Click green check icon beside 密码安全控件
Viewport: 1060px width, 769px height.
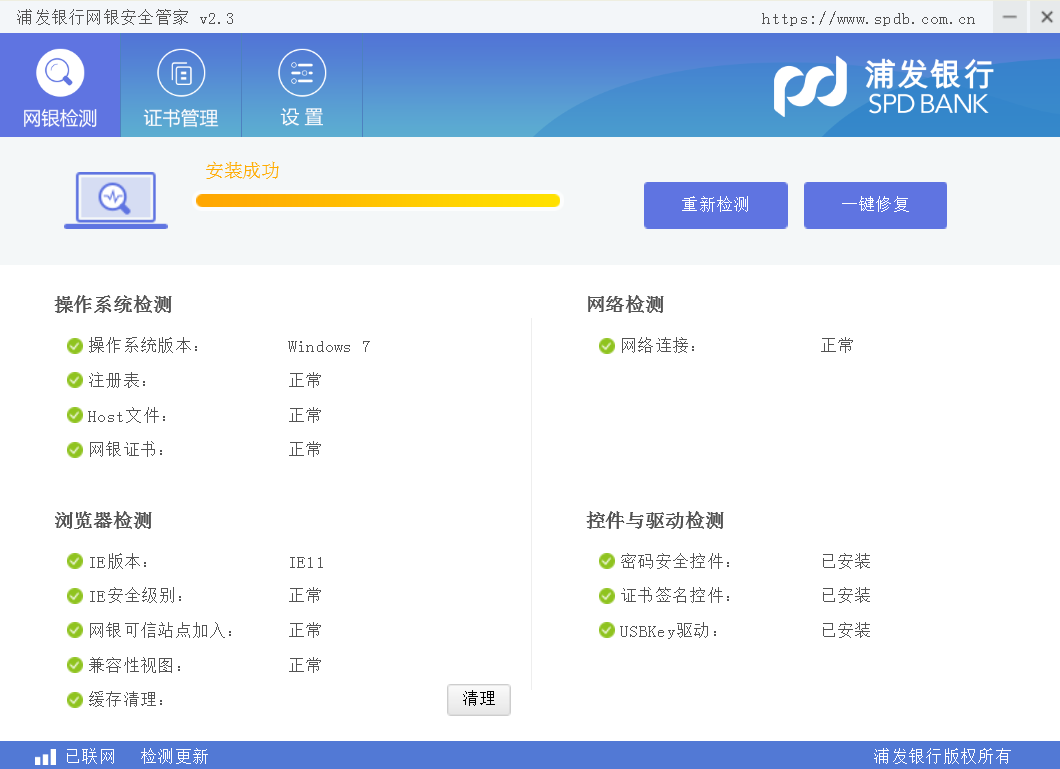(x=607, y=561)
